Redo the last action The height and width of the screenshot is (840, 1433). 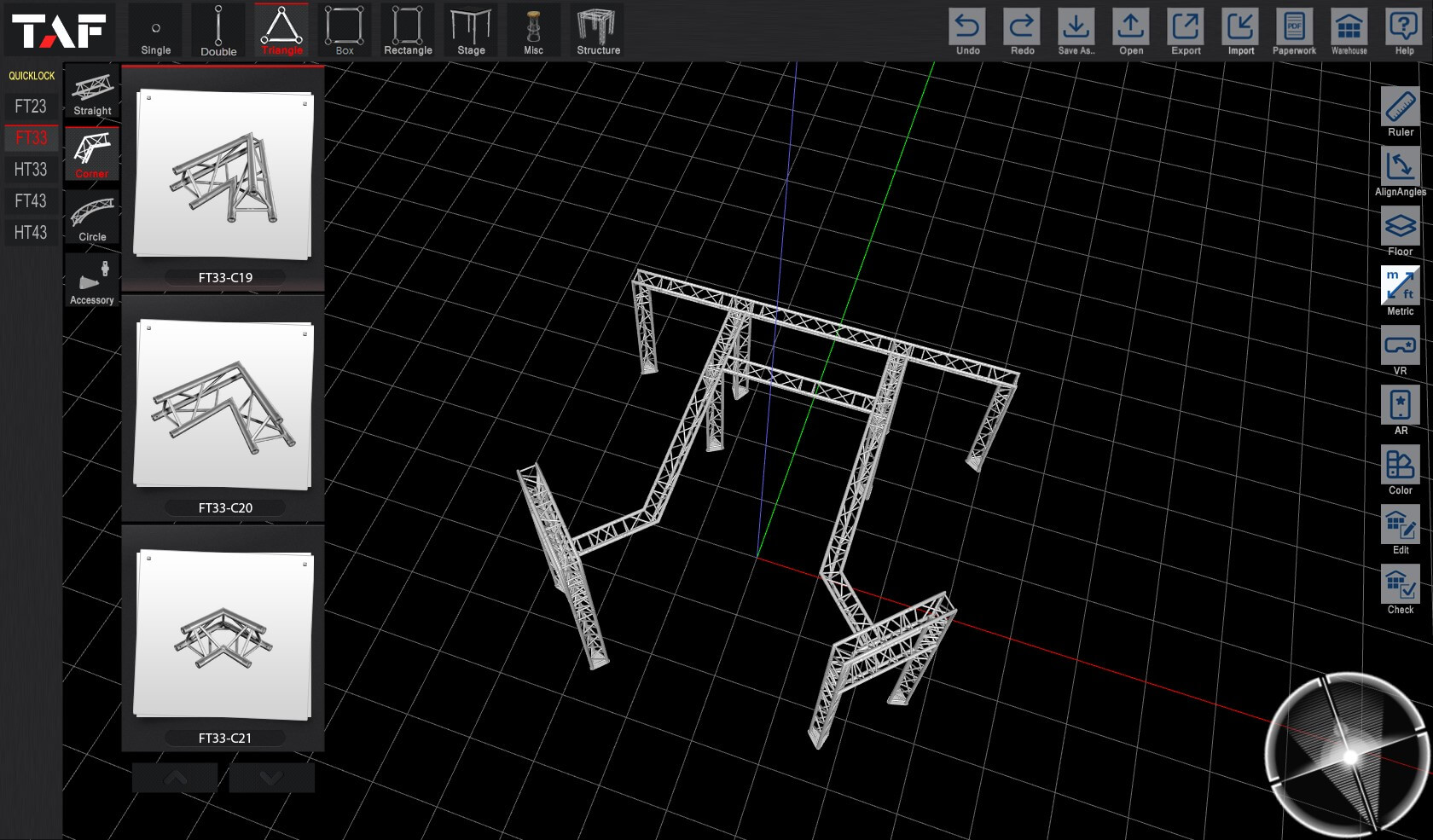tap(1022, 32)
